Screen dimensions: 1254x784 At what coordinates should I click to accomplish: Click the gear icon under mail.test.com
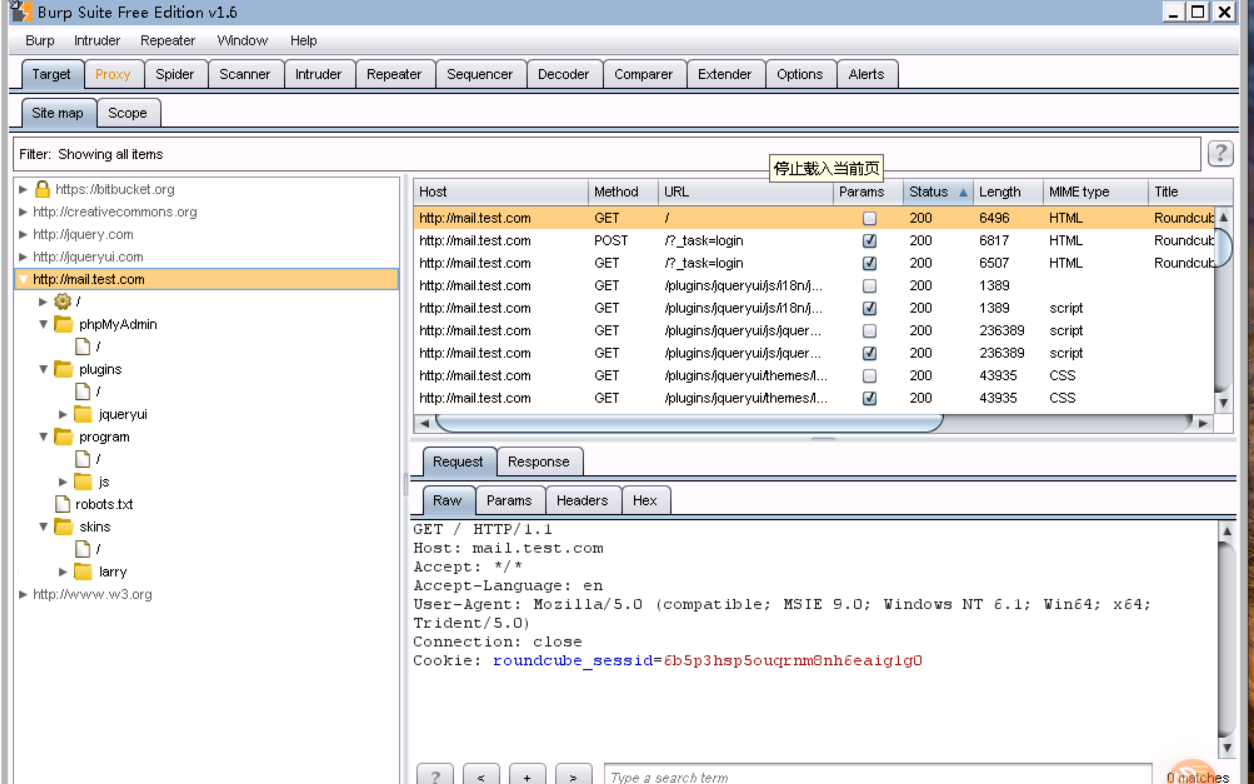(x=63, y=301)
